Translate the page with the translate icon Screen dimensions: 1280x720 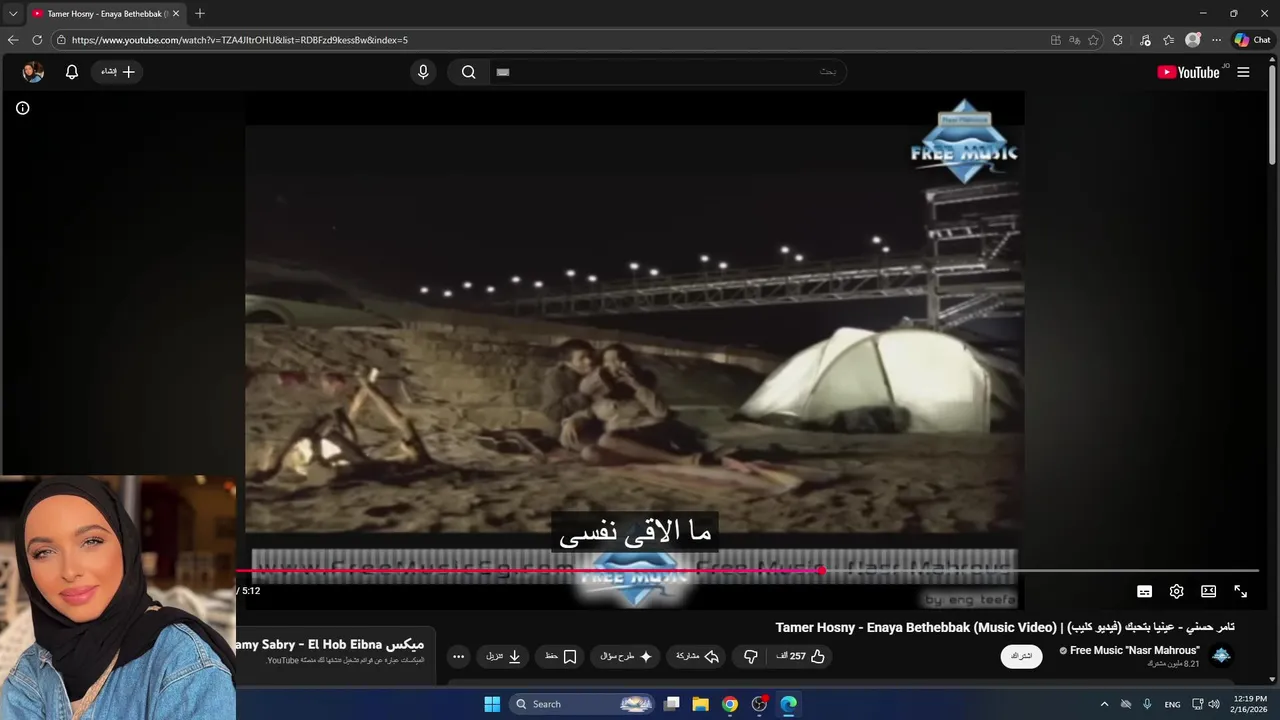click(x=1074, y=40)
